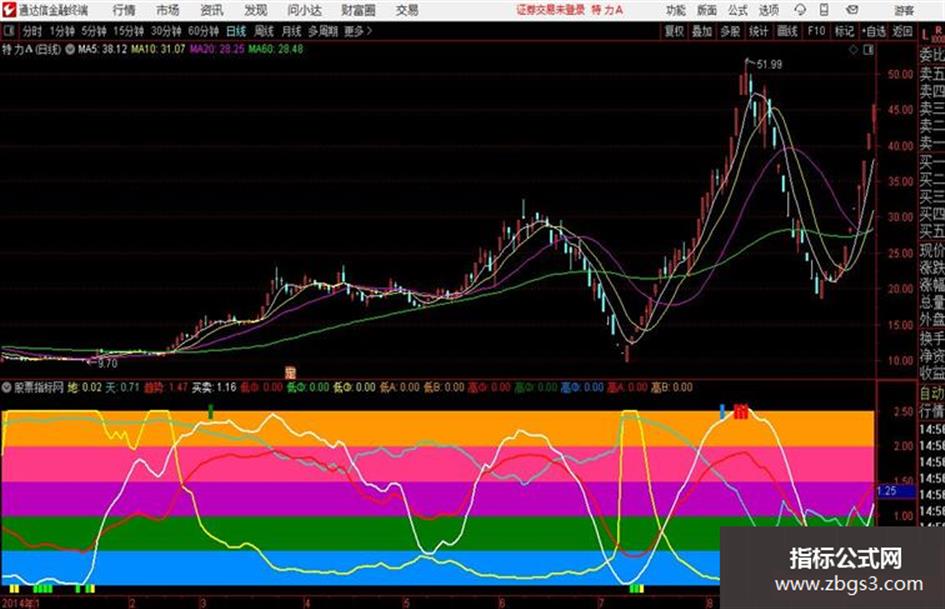Switch to 分时 period tab
This screenshot has height=609, width=945.
pos(33,31)
